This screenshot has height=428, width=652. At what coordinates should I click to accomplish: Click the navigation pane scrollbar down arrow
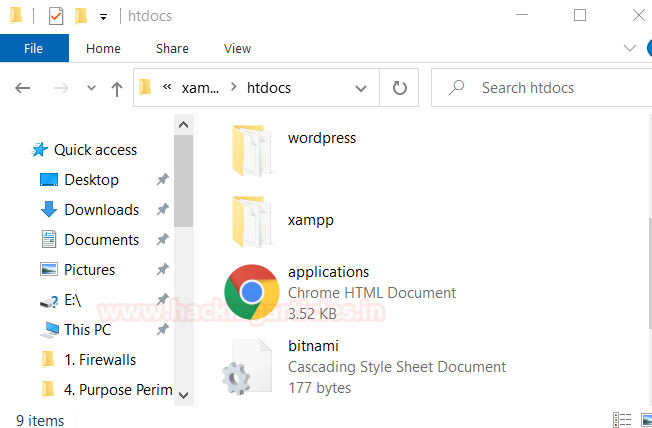tap(183, 395)
